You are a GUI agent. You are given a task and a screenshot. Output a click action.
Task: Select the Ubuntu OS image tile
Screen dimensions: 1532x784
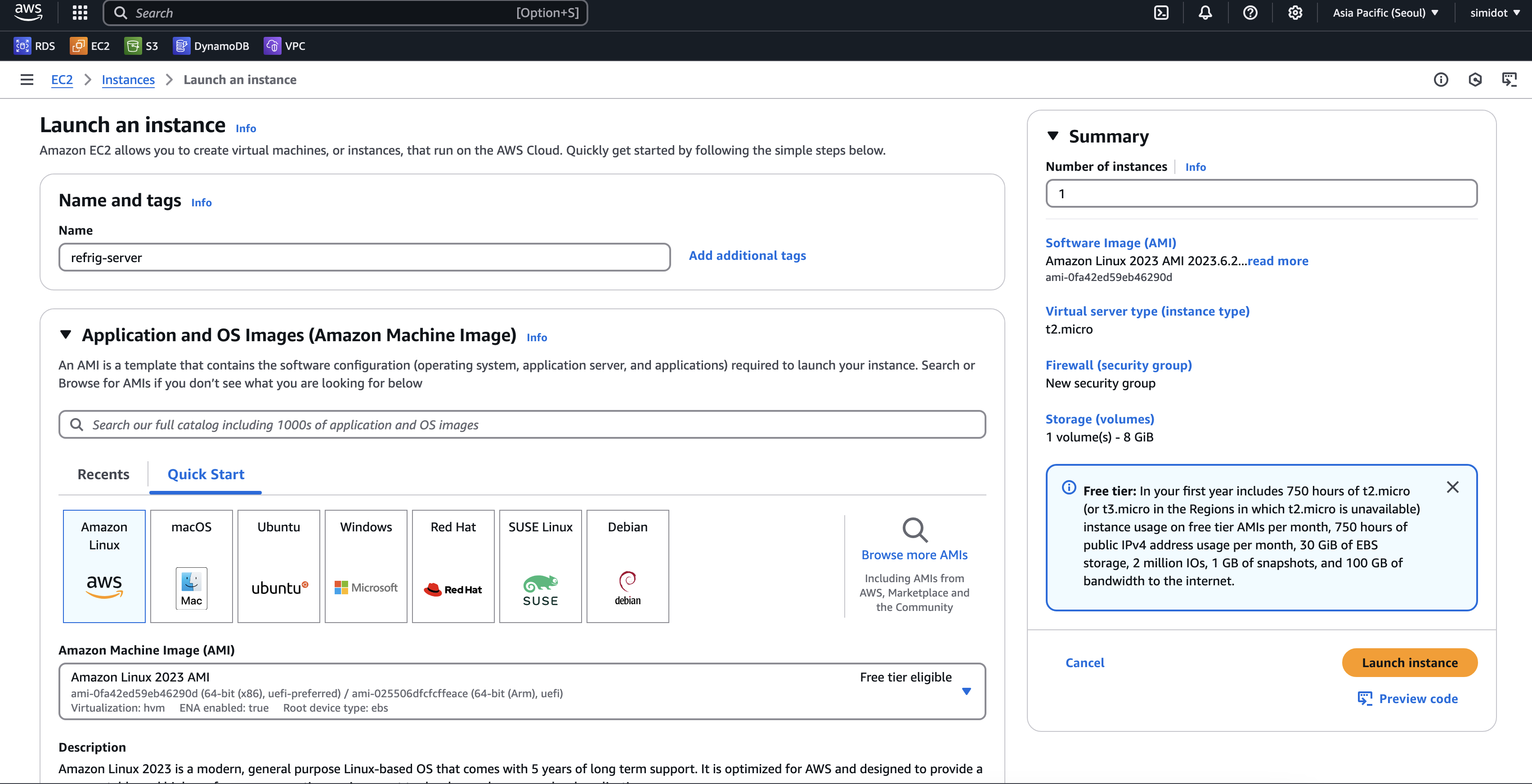[x=278, y=566]
